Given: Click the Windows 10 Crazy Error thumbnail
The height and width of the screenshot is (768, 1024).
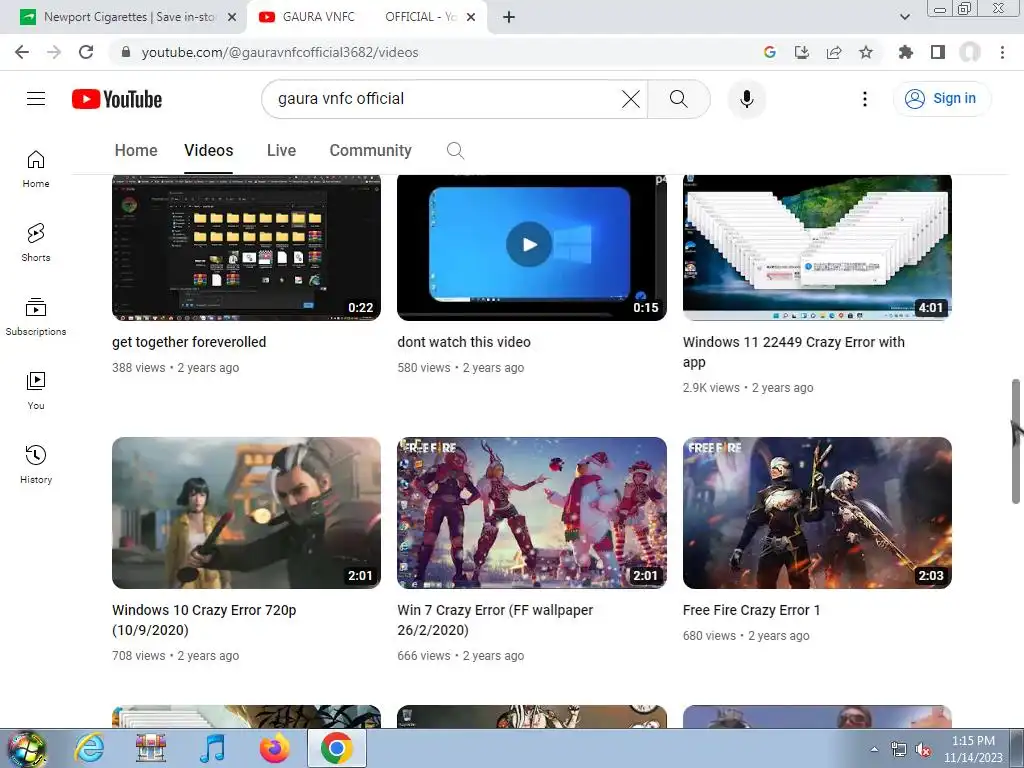Looking at the screenshot, I should click(246, 513).
